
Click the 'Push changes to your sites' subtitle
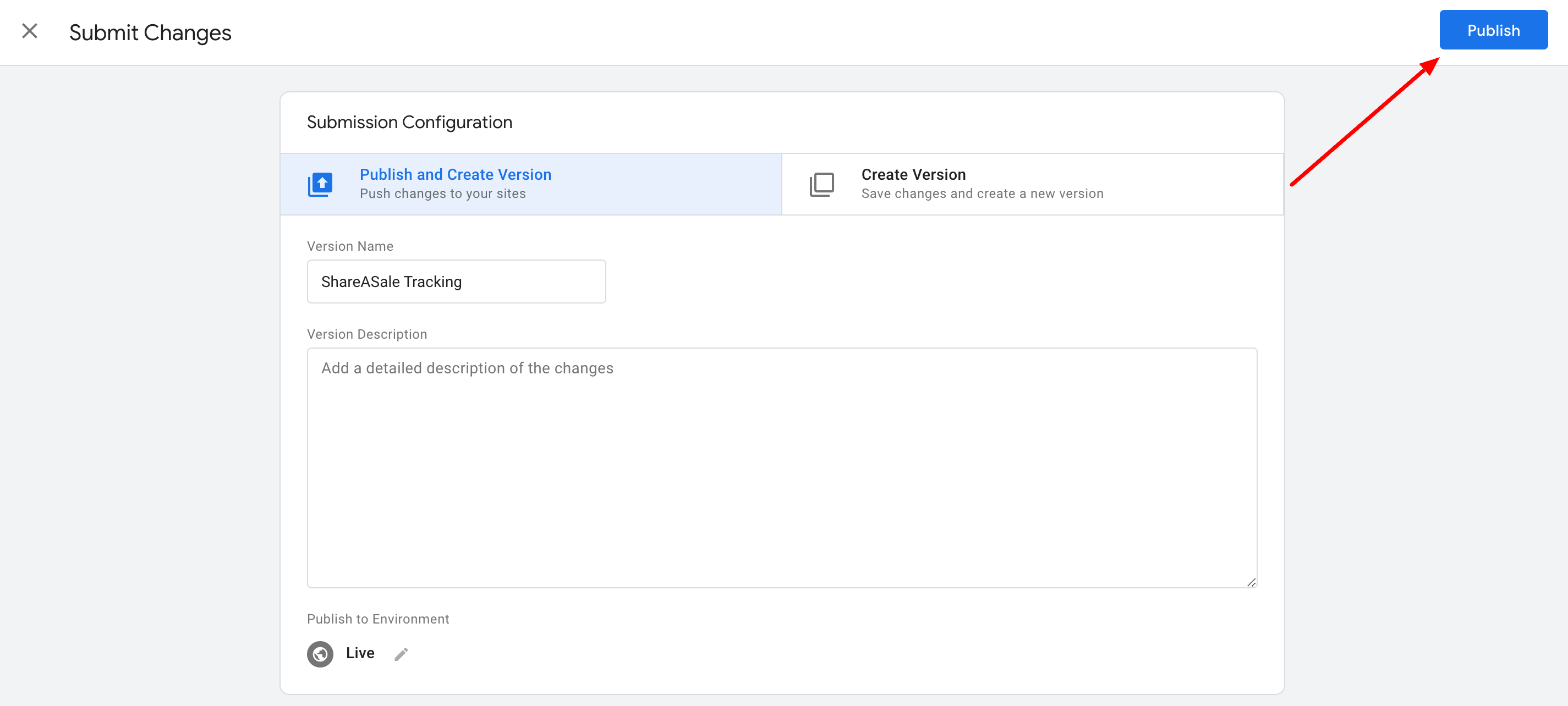442,194
